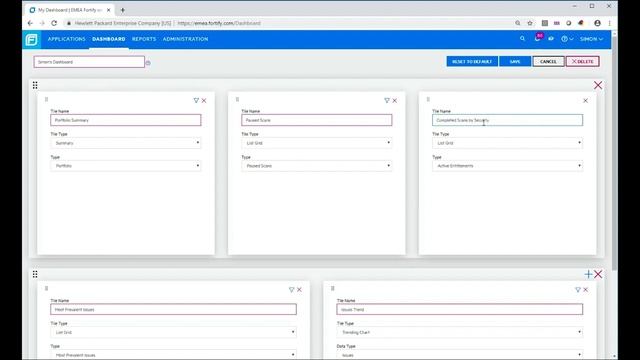Grab Most Prevalent Issues tile handle

(47, 289)
